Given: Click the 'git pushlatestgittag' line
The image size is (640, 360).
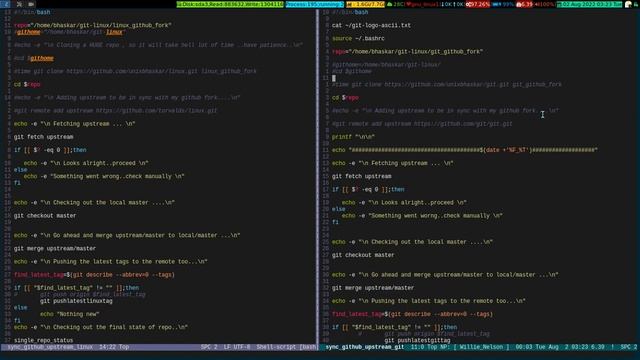Looking at the screenshot, I should (x=417, y=340).
